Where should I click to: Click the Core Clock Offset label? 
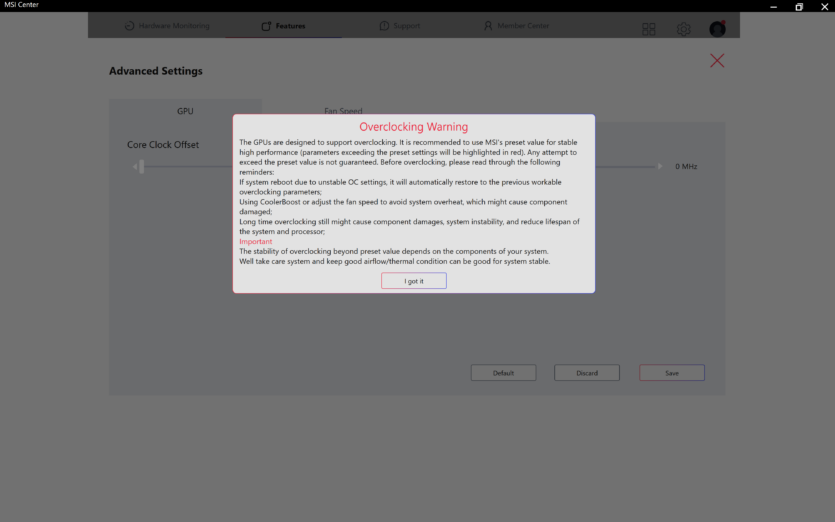pos(163,144)
